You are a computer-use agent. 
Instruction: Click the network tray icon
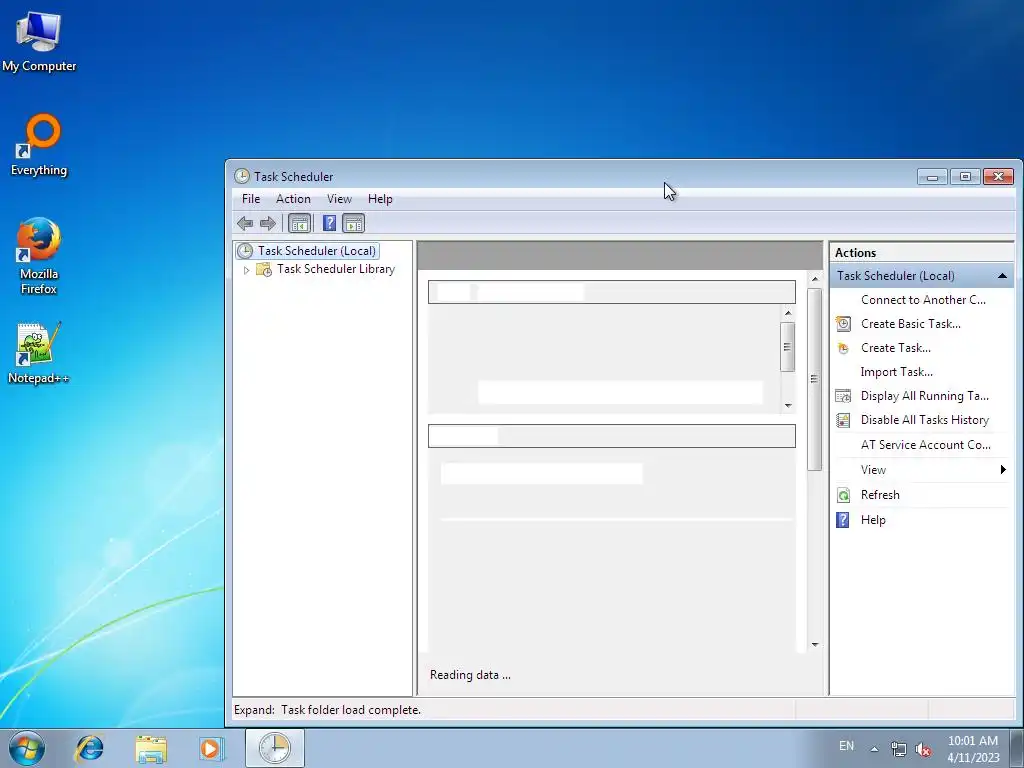coord(899,749)
